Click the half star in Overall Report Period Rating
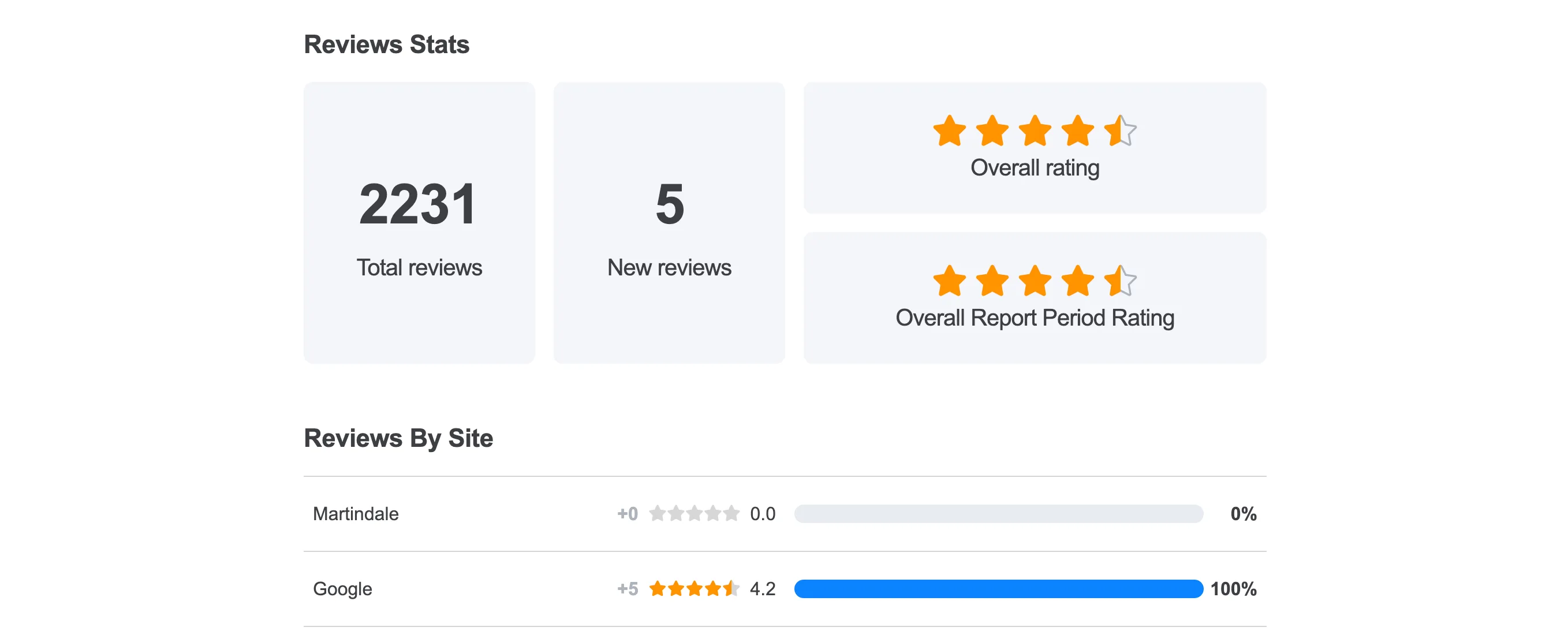Screen dimensions: 1568x642 pyautogui.click(x=1120, y=281)
